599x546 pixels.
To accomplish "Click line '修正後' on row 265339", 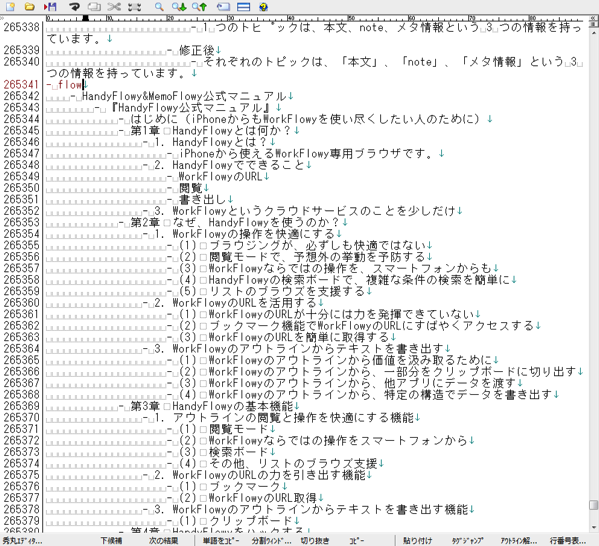I will [x=196, y=50].
